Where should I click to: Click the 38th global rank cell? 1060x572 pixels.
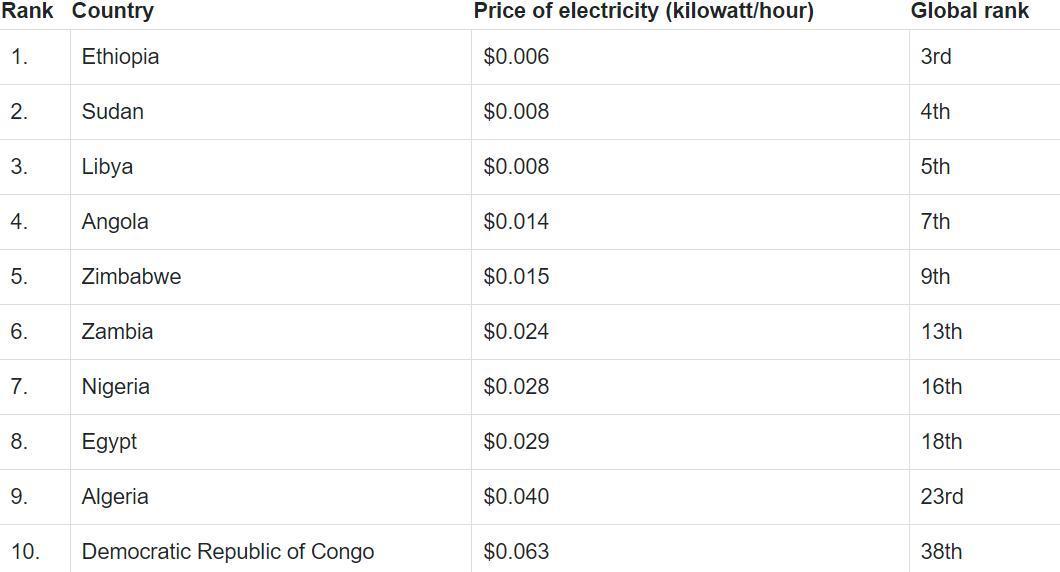pyautogui.click(x=941, y=552)
